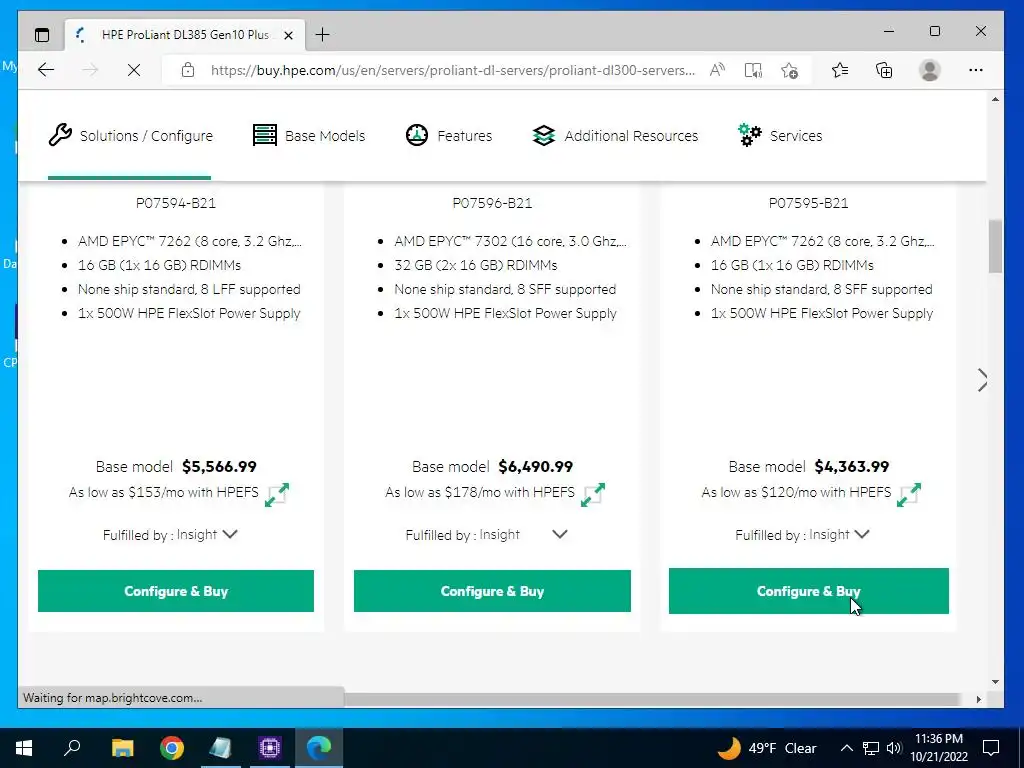Screen dimensions: 1024x768
Task: Expand HPEFS details for $178/mo model
Action: (593, 494)
